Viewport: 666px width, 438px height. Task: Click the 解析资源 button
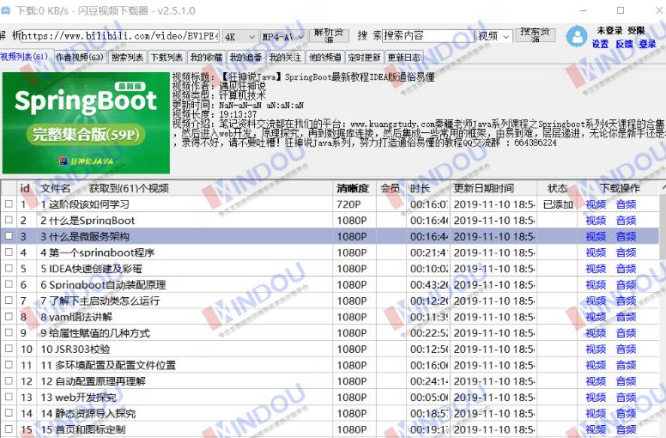pos(329,36)
